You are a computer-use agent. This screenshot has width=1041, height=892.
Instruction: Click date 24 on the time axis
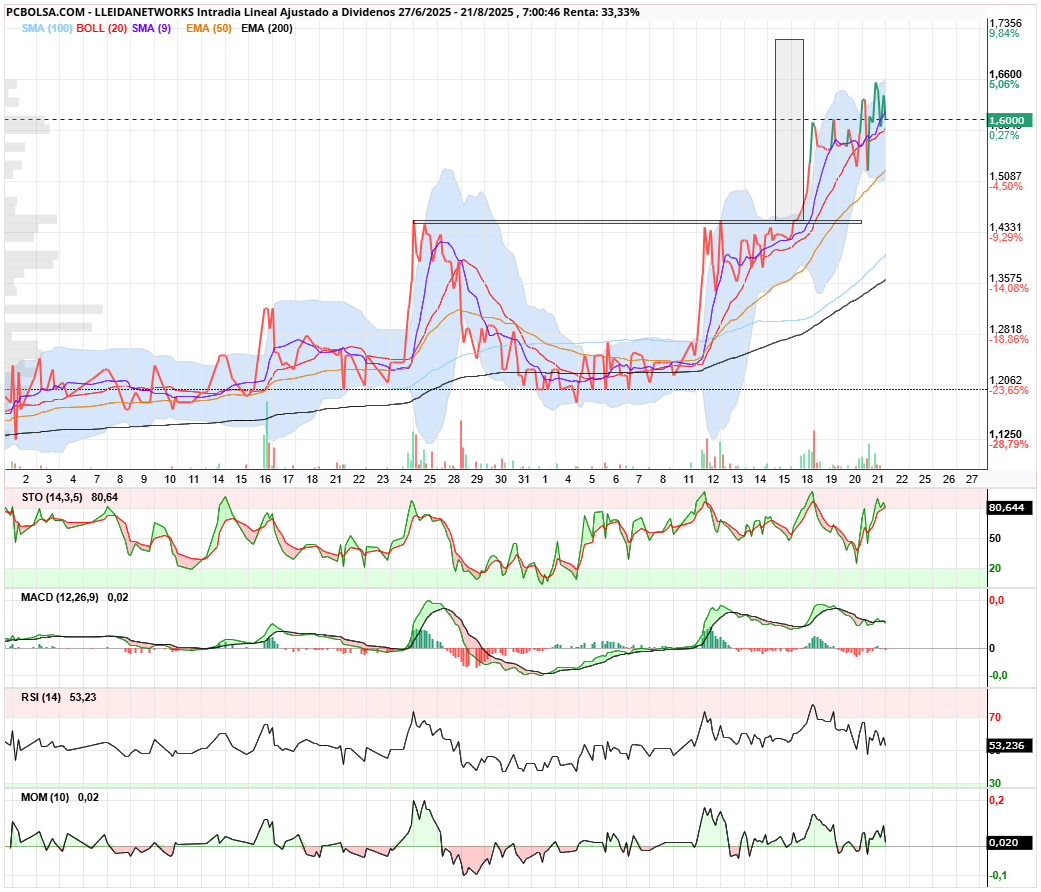pos(406,479)
